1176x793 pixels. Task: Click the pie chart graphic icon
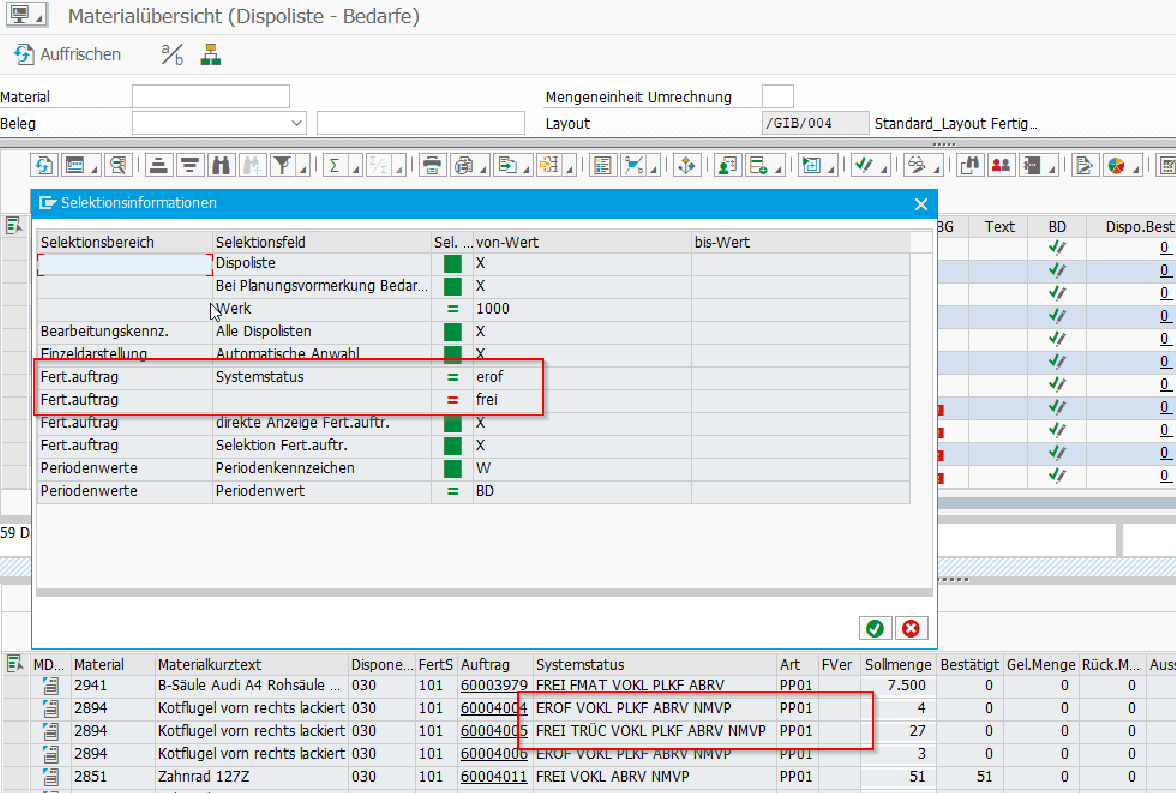(1116, 165)
